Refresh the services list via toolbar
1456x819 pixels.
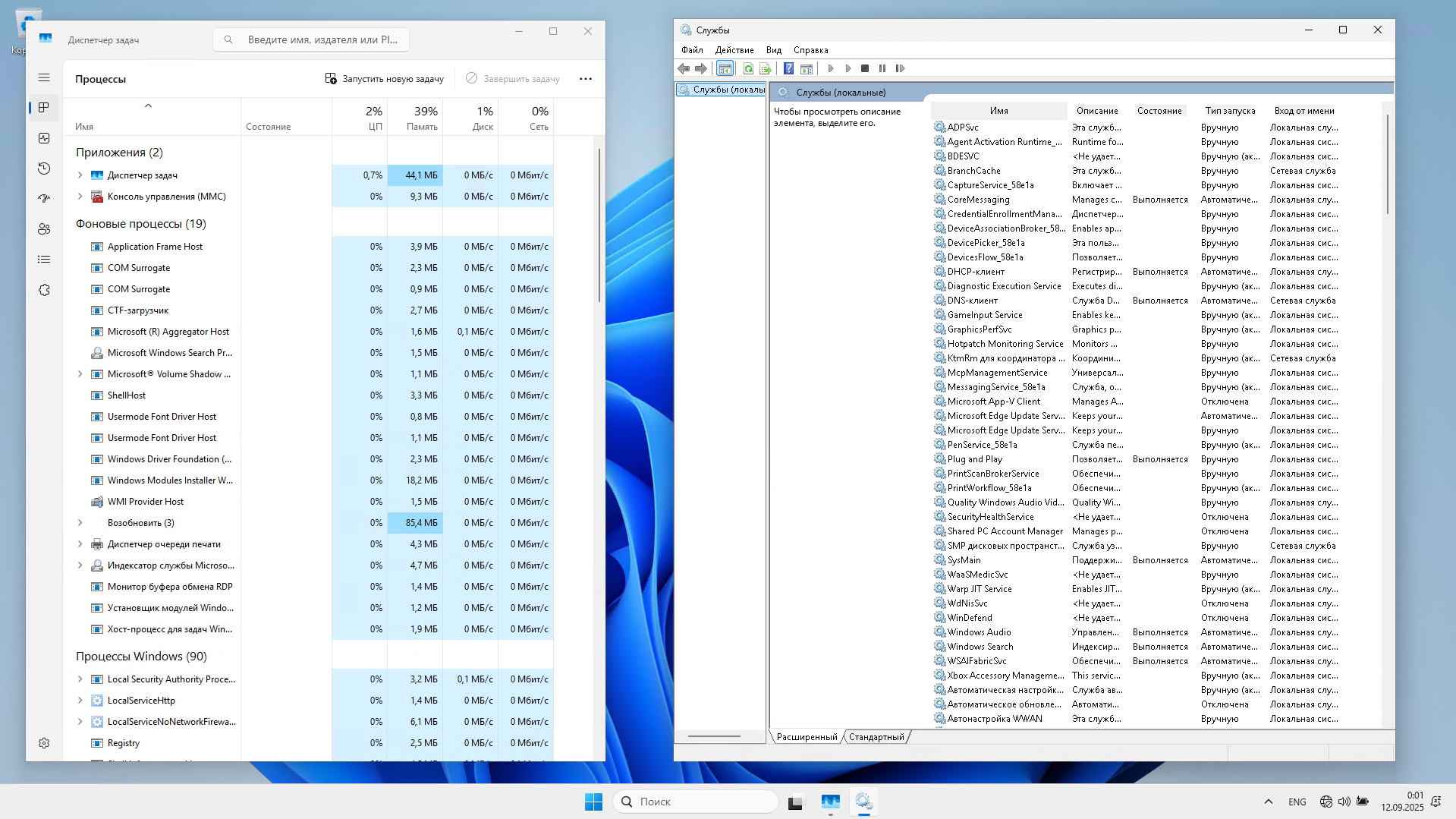click(748, 68)
